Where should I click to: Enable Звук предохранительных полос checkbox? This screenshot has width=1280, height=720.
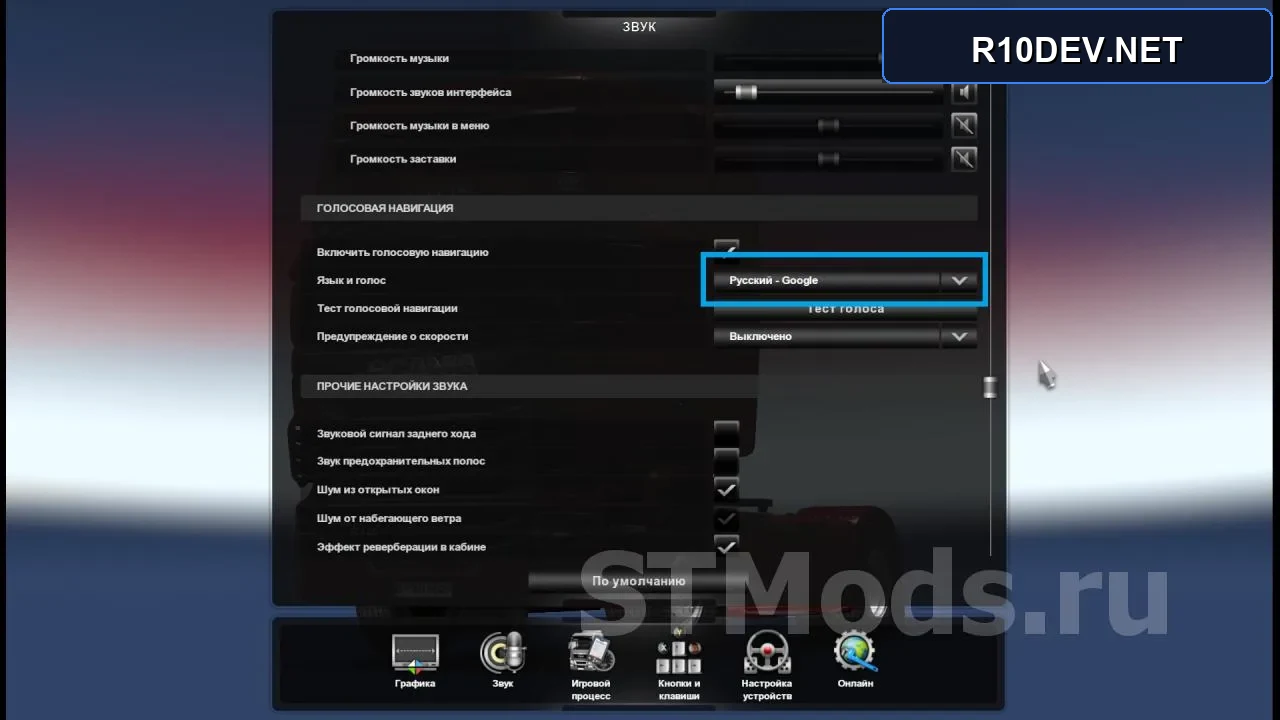tap(726, 462)
